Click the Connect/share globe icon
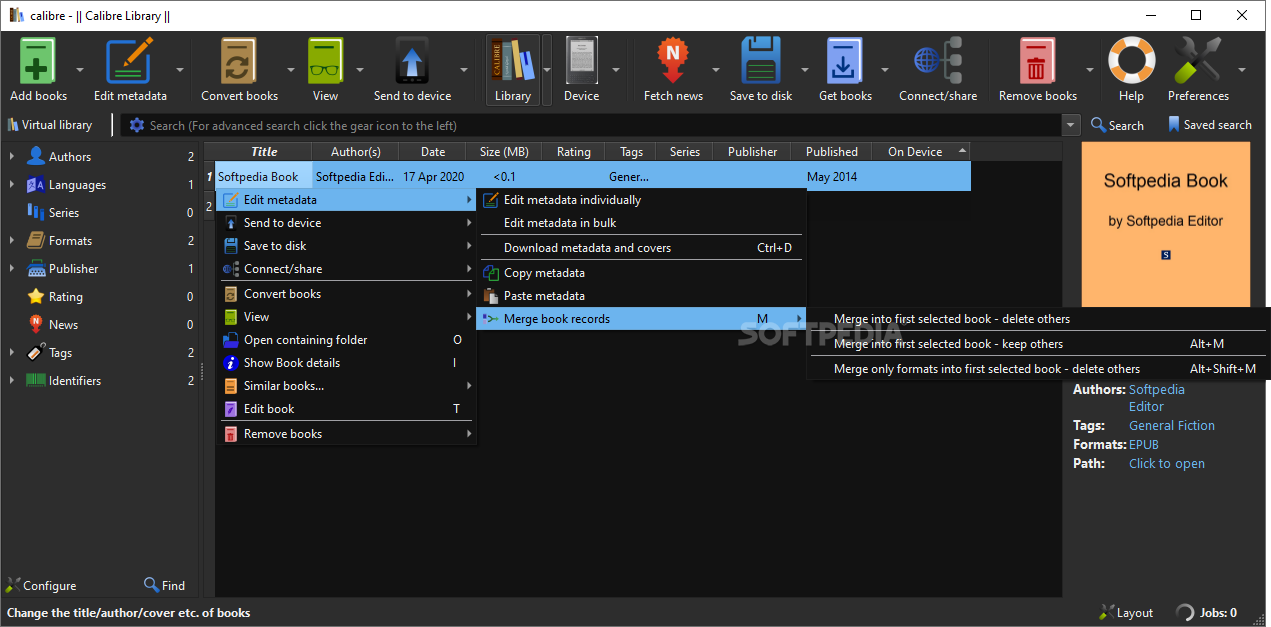The image size is (1271, 627). [938, 60]
